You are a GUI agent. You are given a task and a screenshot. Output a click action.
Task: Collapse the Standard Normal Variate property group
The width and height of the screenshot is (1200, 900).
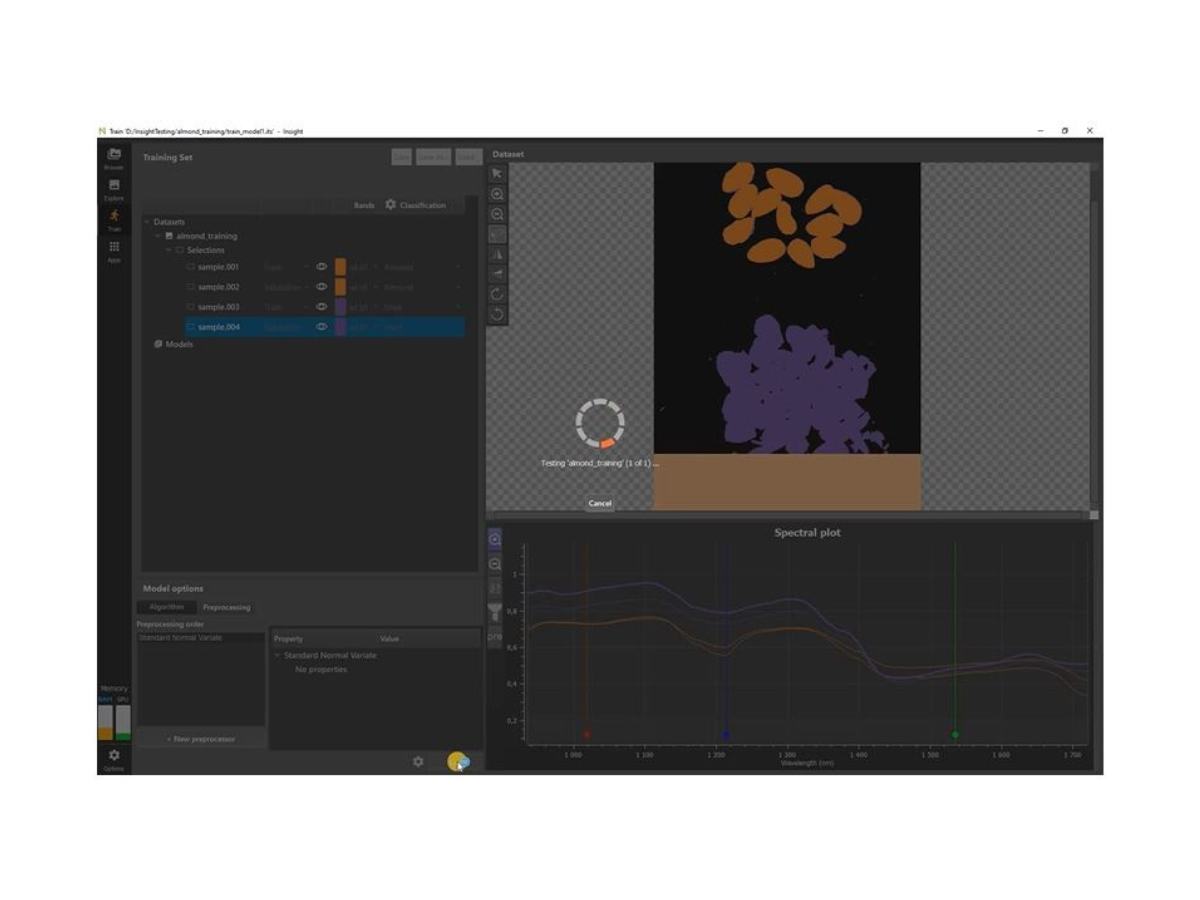[x=277, y=655]
